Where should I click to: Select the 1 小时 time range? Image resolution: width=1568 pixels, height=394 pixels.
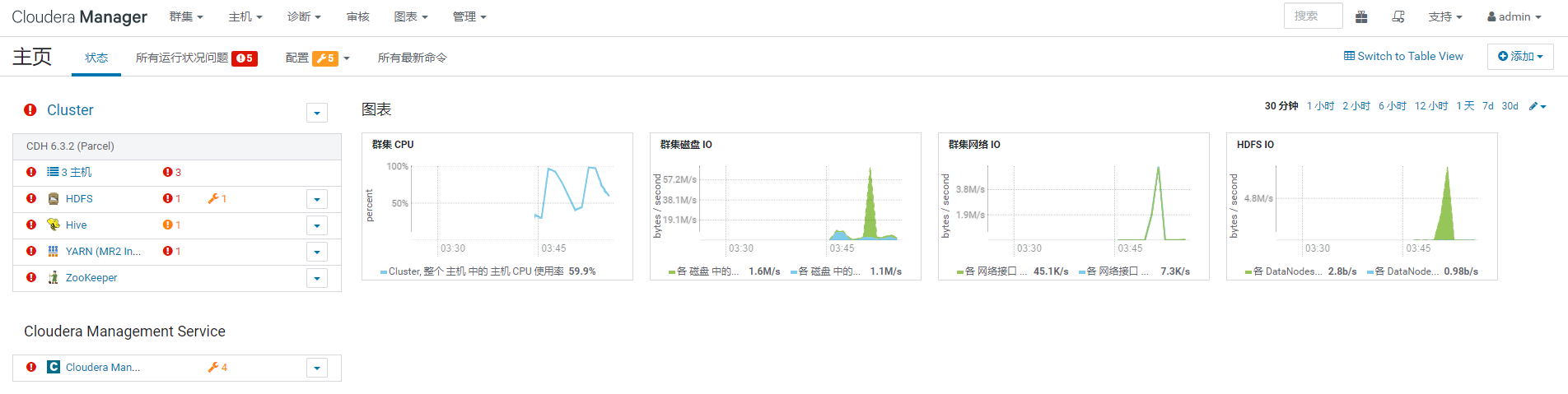click(x=1320, y=106)
